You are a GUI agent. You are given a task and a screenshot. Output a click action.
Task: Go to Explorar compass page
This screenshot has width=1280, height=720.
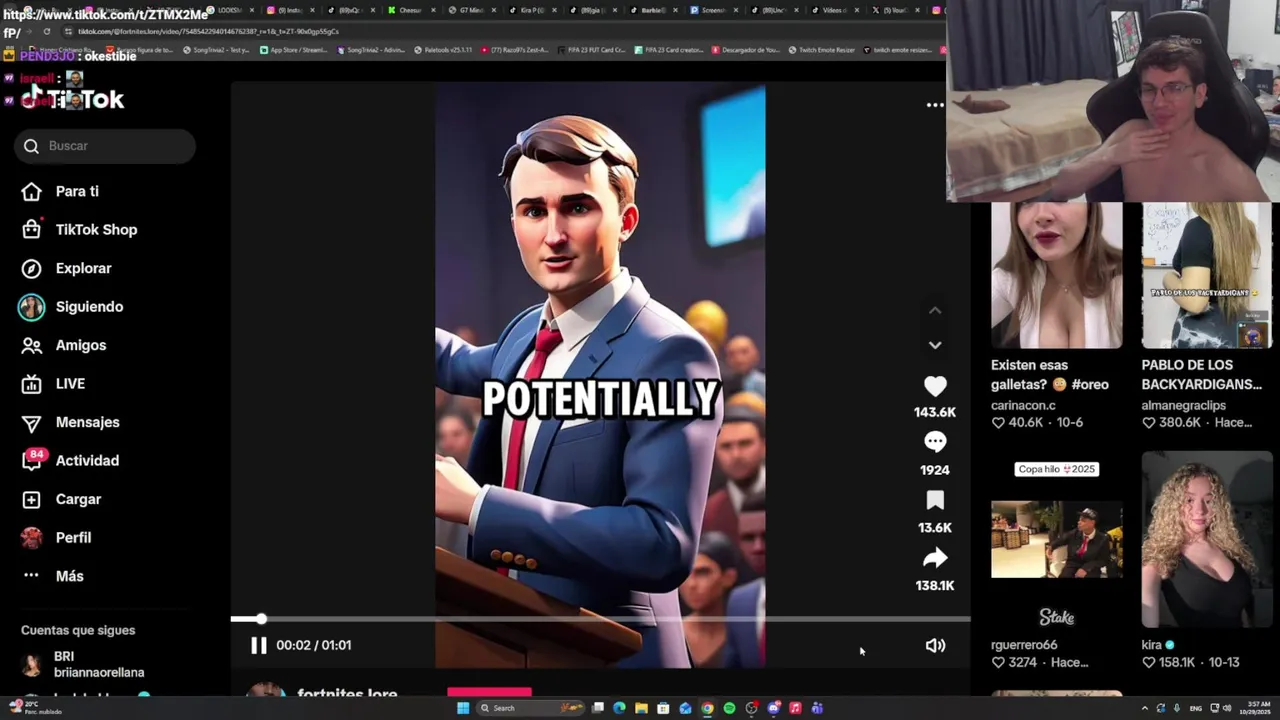[x=66, y=268]
